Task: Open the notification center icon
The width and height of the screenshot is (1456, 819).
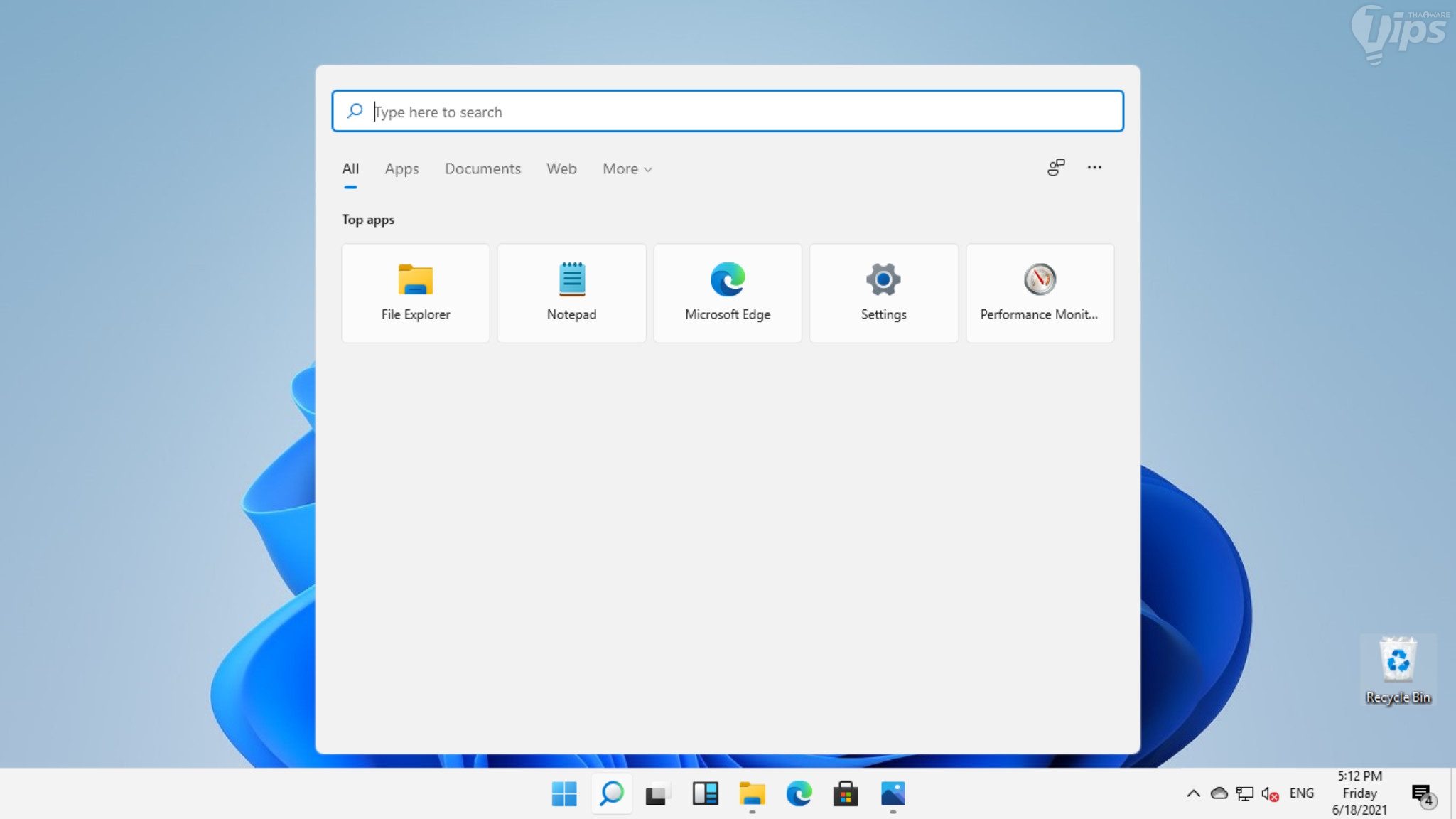Action: (x=1422, y=793)
